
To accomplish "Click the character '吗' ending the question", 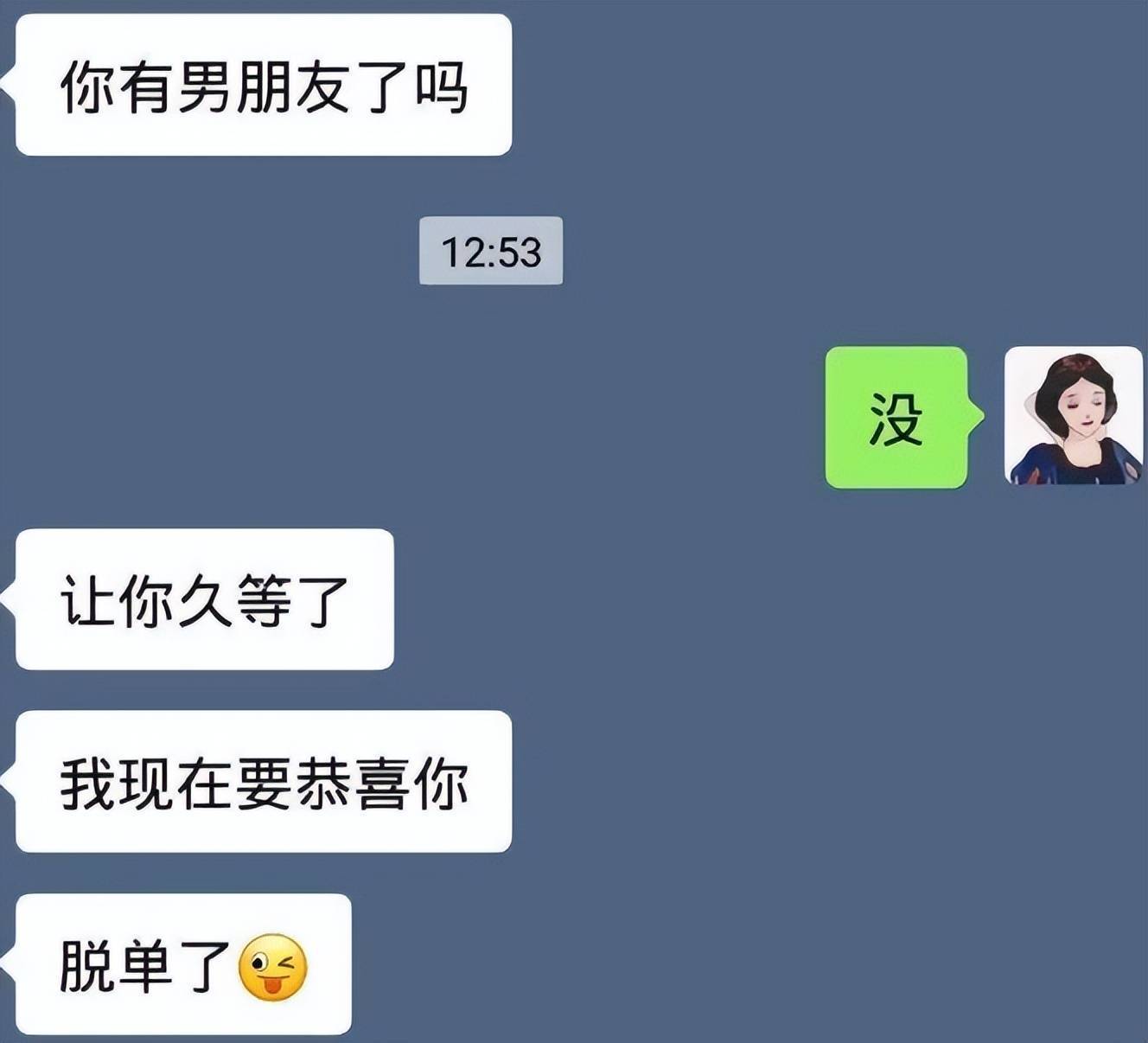I will (441, 86).
